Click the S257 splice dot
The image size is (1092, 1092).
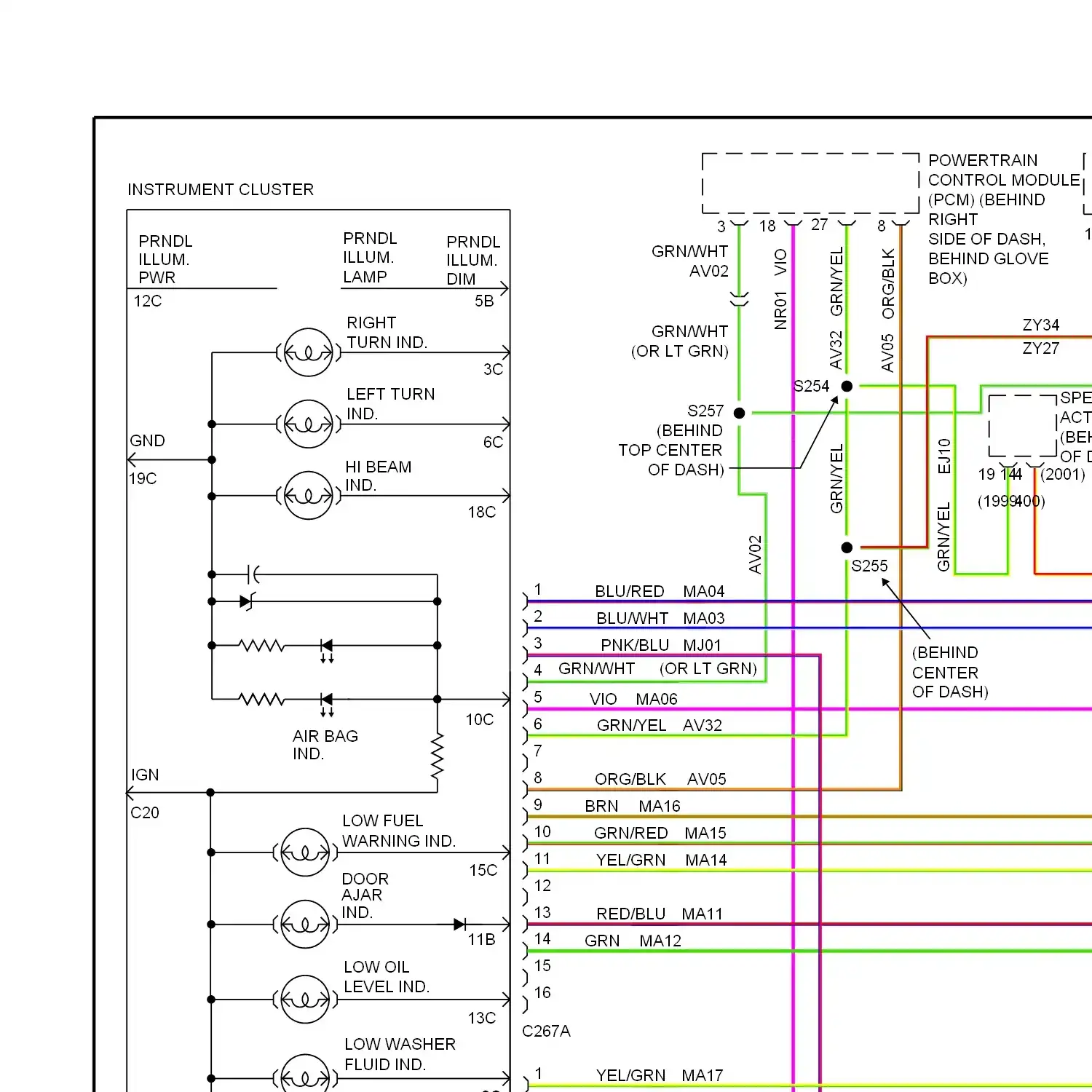pyautogui.click(x=740, y=413)
